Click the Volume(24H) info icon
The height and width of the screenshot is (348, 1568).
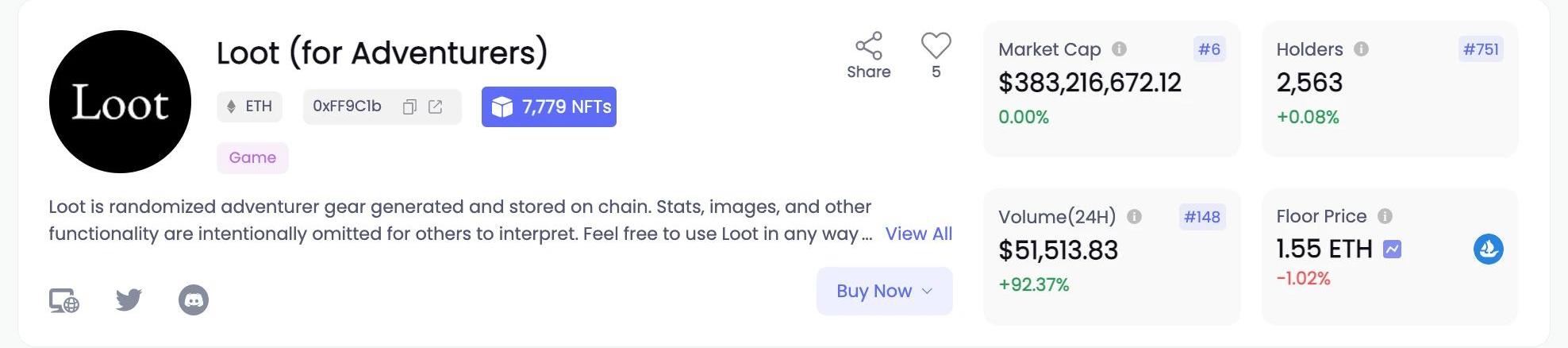click(1134, 217)
